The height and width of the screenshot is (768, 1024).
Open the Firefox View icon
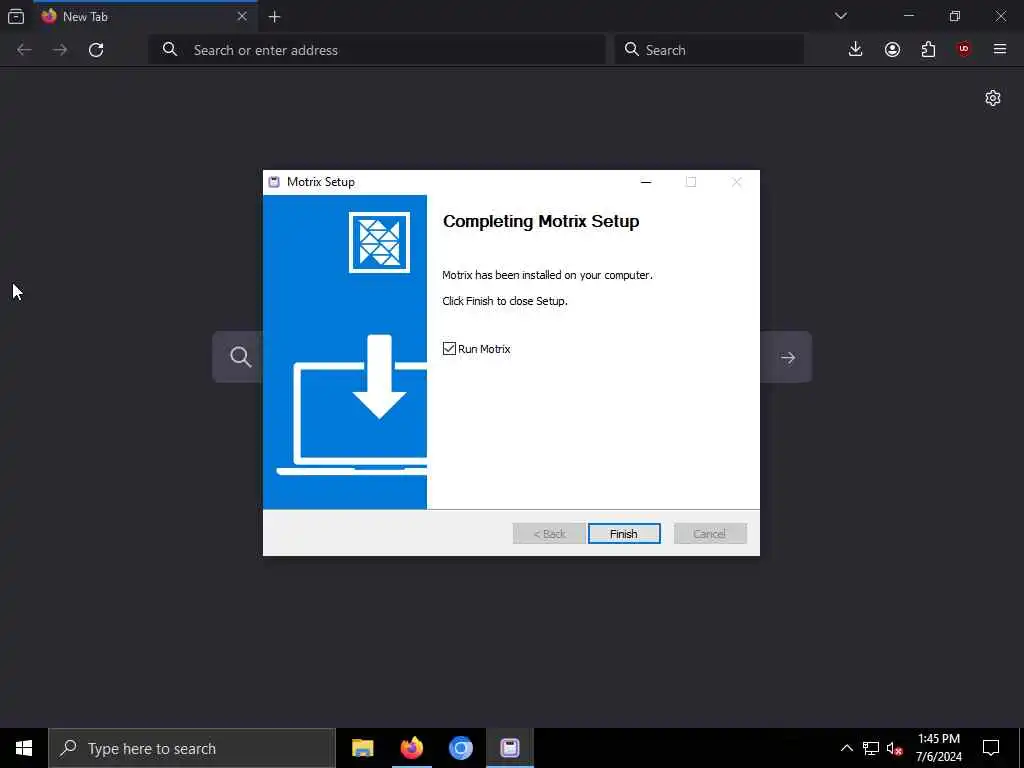tap(16, 16)
